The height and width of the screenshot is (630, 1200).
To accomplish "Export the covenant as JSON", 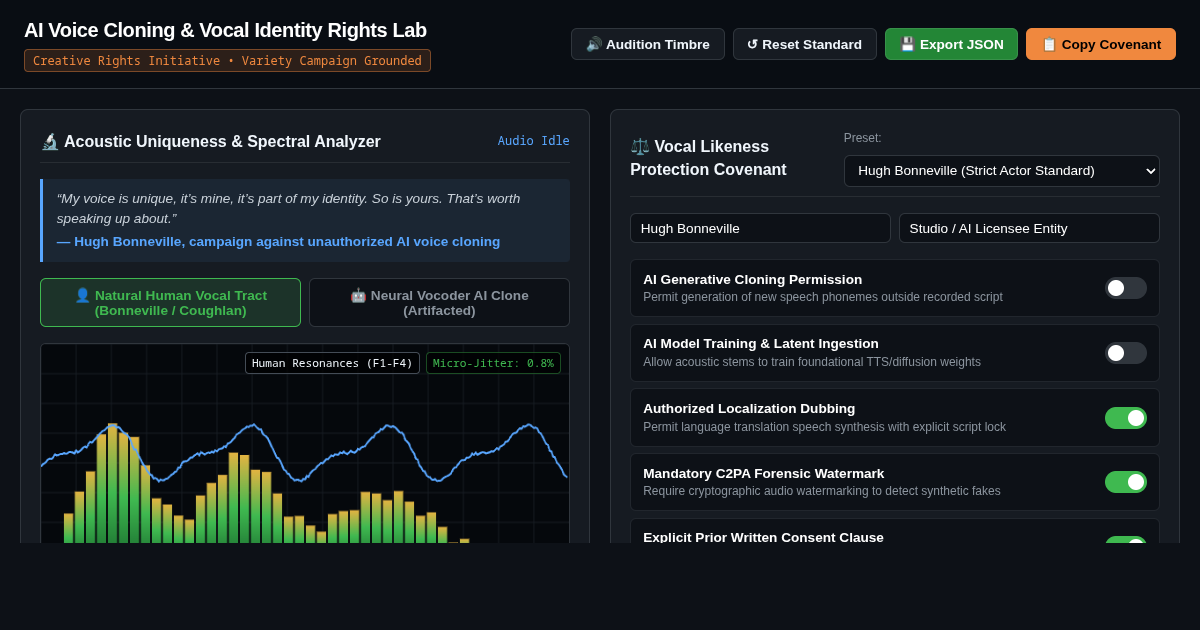I will point(951,44).
